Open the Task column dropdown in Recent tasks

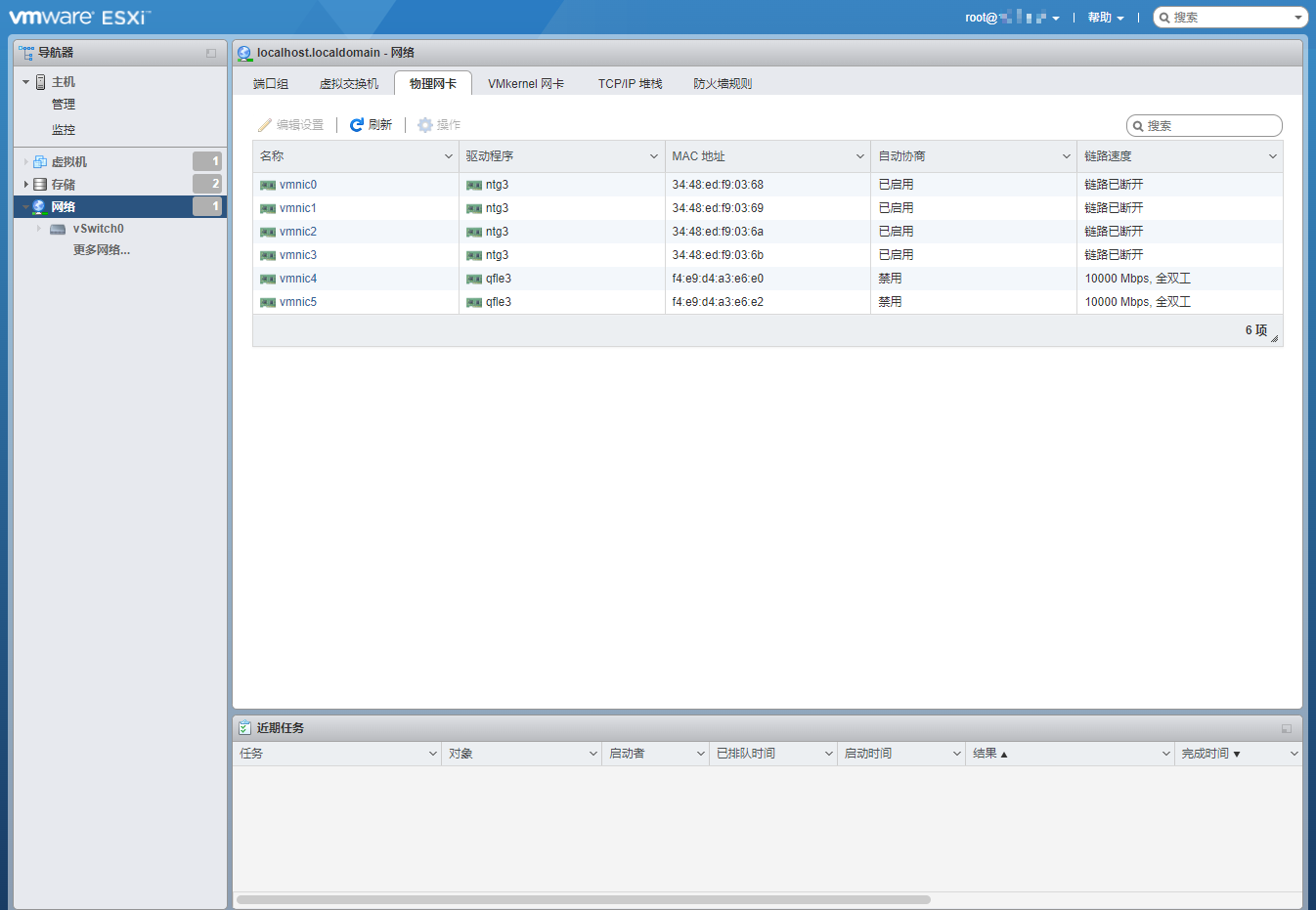[x=433, y=754]
